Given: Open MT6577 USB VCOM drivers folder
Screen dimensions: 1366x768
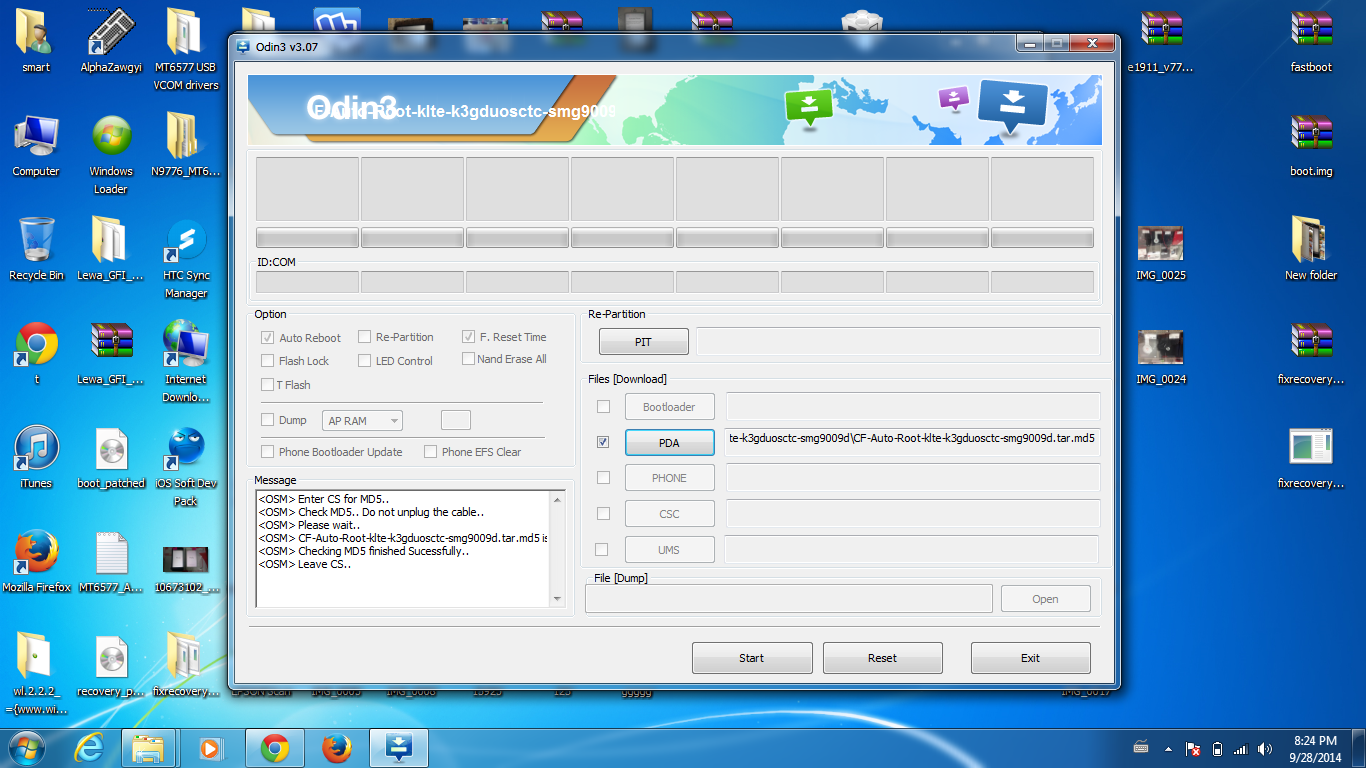Looking at the screenshot, I should tap(185, 49).
